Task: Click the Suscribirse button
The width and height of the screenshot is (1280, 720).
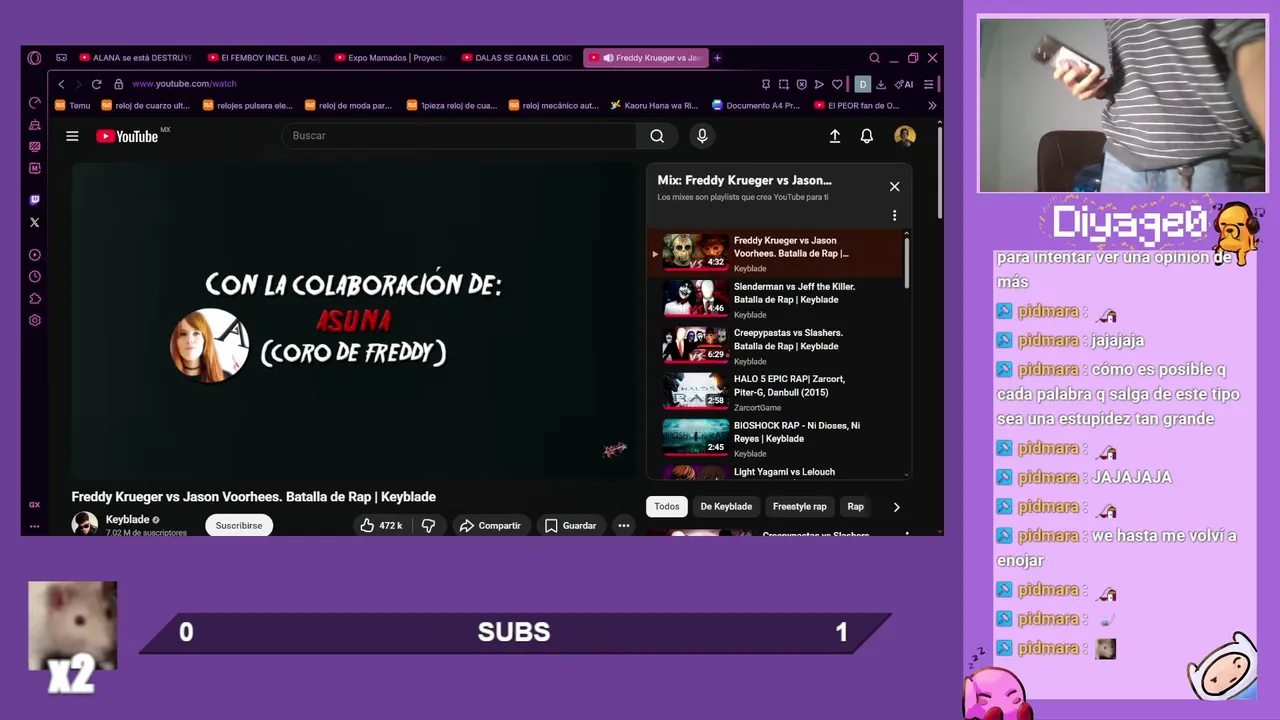Action: (x=239, y=525)
